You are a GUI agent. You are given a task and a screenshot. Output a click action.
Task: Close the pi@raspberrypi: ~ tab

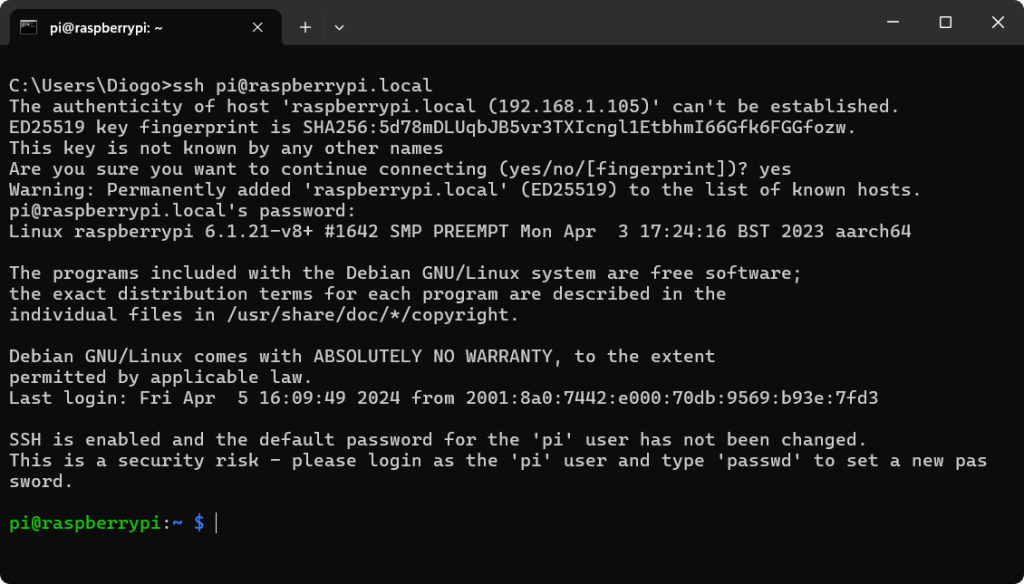257,27
